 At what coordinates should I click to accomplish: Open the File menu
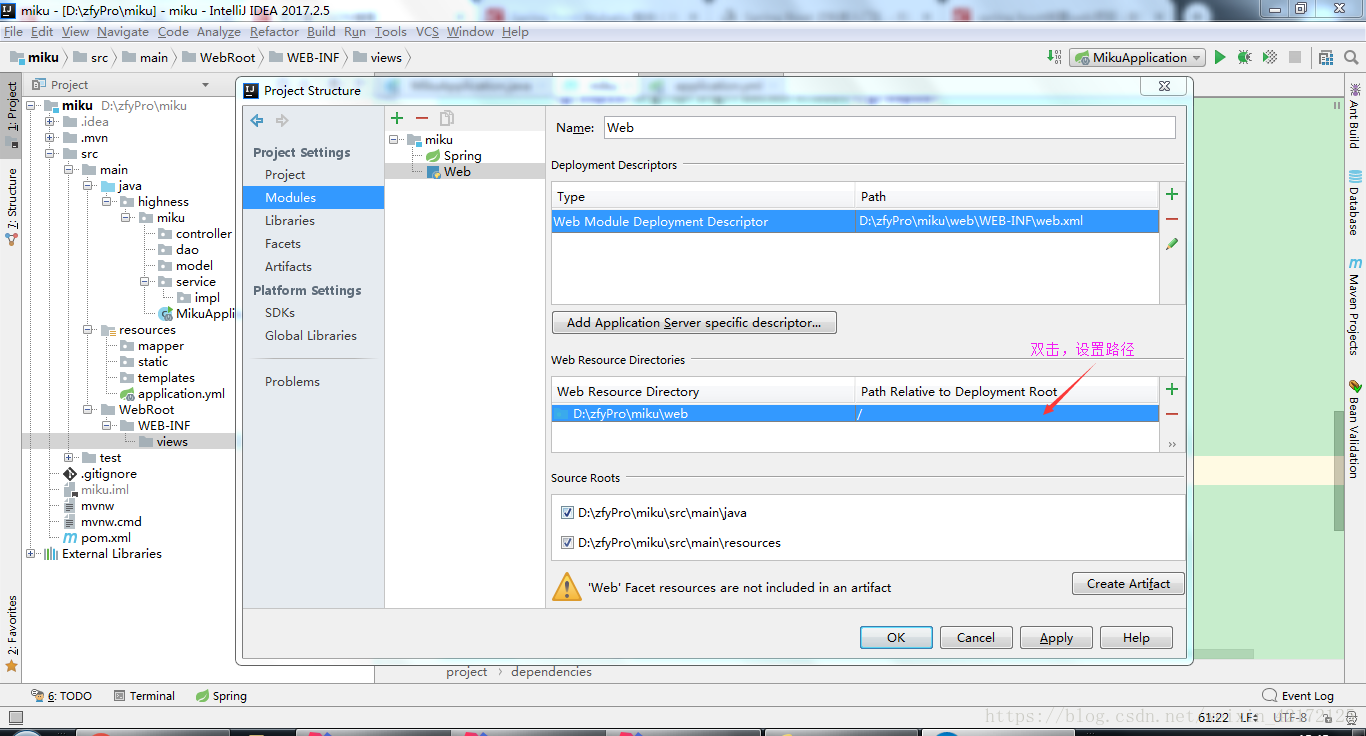coord(13,32)
